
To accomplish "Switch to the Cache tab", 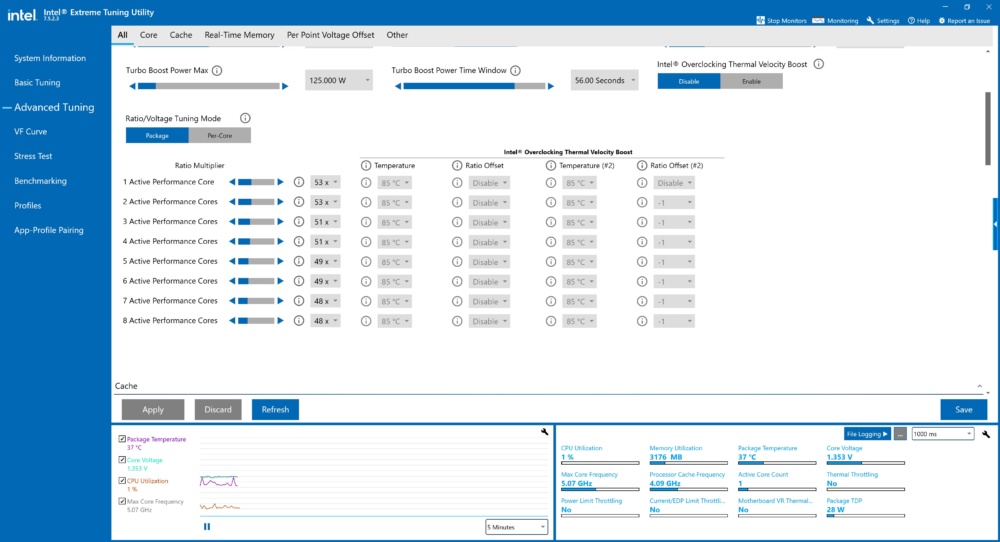I will pyautogui.click(x=181, y=35).
